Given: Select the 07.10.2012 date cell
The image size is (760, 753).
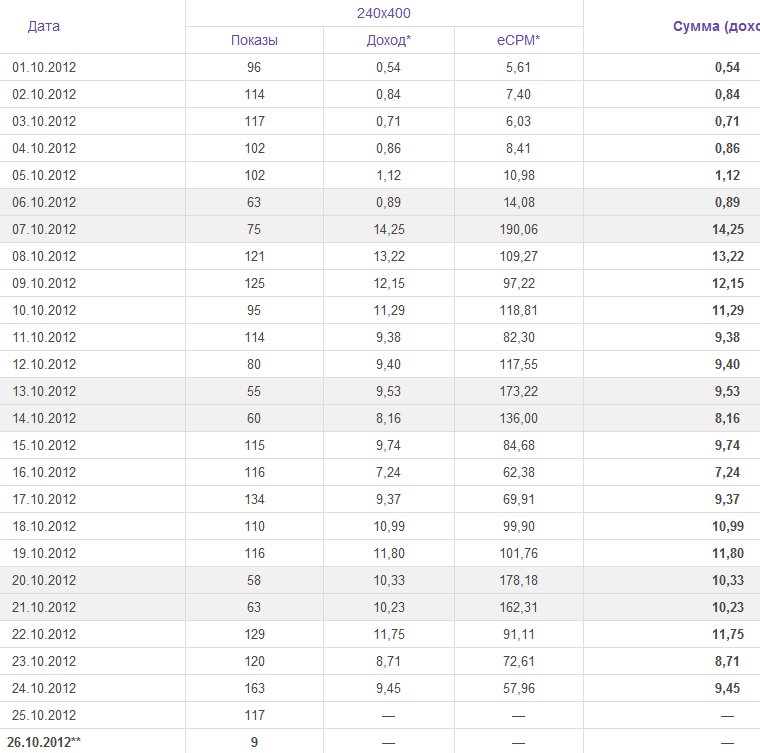Looking at the screenshot, I should click(44, 229).
